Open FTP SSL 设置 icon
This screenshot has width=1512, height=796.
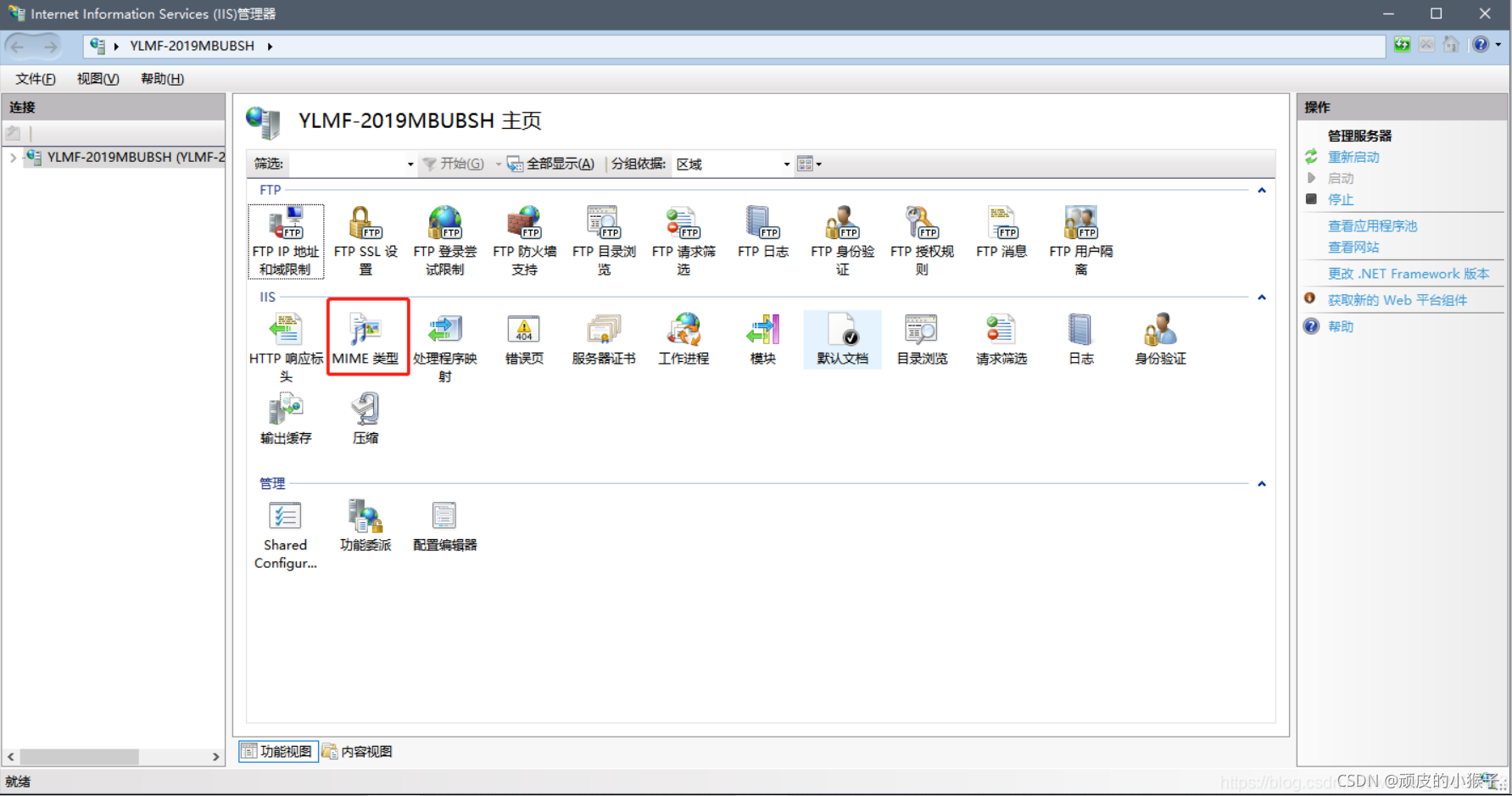click(365, 242)
